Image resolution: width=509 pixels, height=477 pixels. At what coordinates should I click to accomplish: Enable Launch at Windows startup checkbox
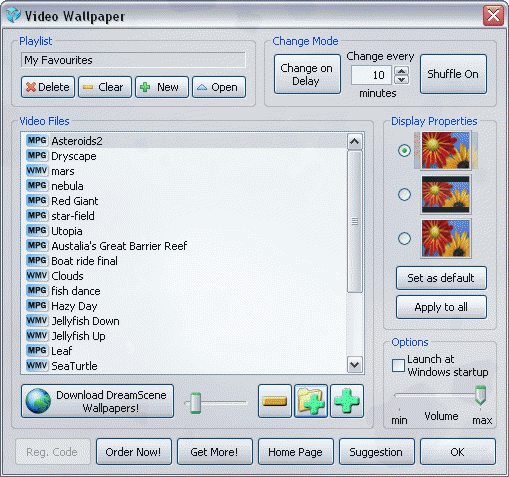[398, 365]
